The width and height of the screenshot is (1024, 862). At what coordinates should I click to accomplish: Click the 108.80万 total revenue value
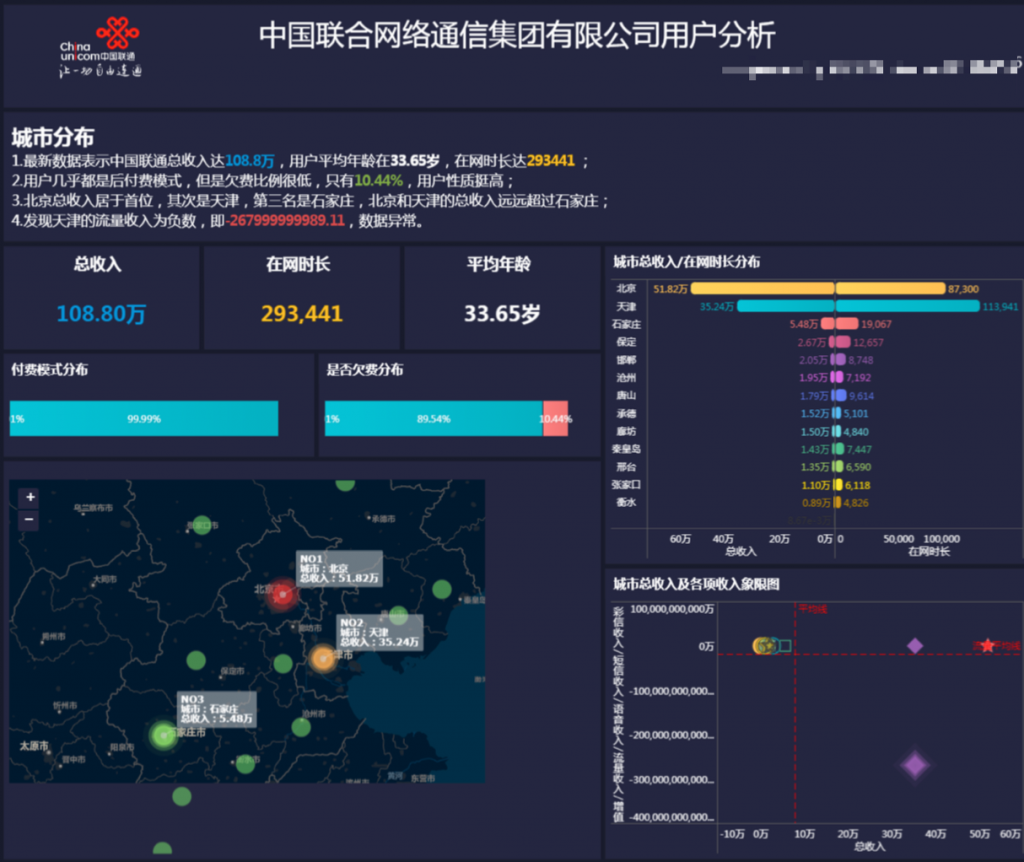[101, 314]
